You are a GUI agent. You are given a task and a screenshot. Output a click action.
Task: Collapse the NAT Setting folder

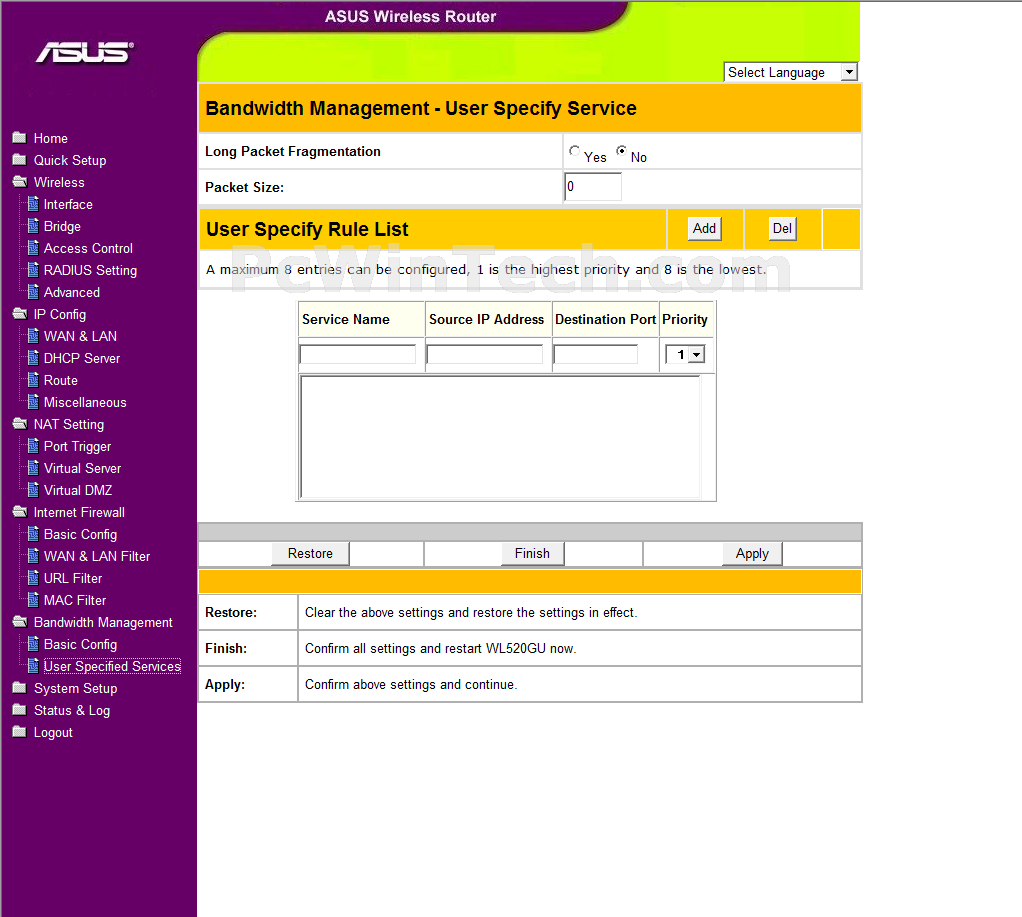click(x=20, y=424)
